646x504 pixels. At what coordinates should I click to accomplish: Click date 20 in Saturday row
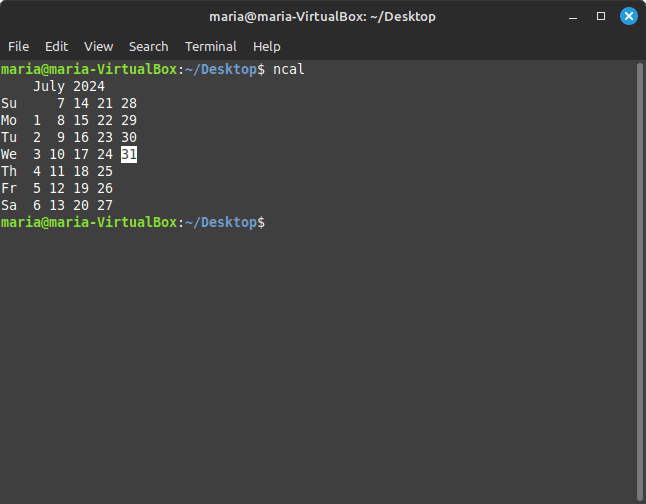[x=81, y=205]
